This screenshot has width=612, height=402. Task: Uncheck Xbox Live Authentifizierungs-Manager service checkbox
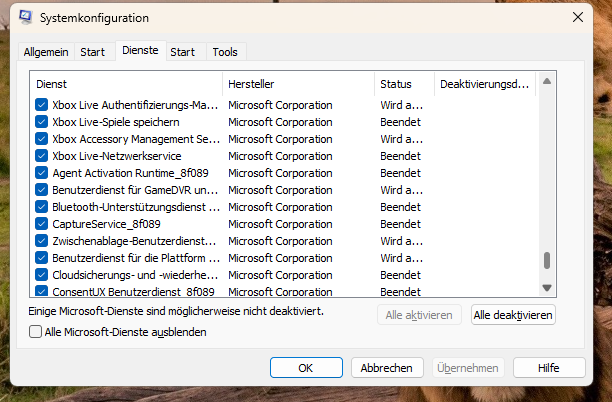[41, 105]
